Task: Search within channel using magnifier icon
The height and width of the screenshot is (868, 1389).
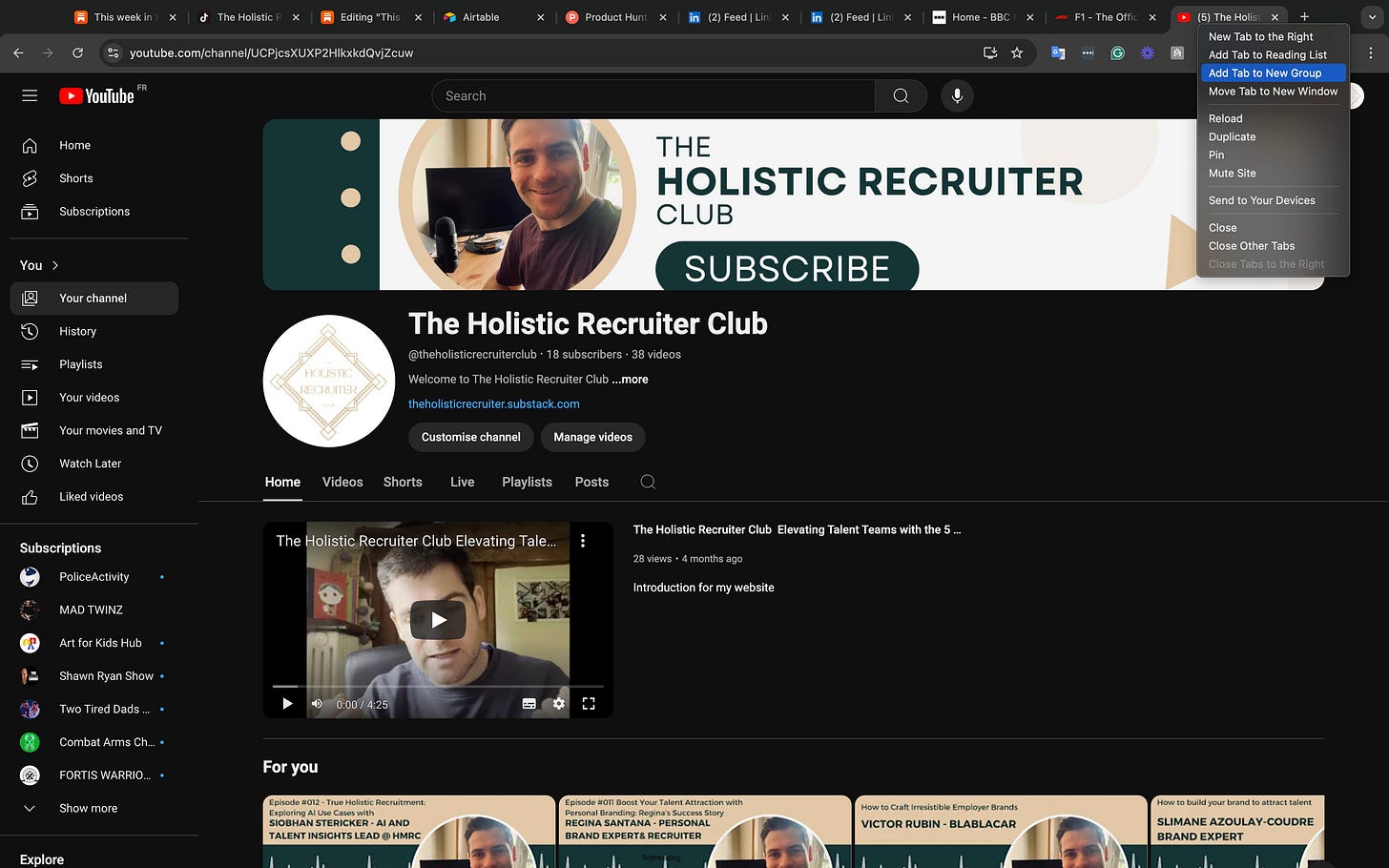Action: coord(648,482)
